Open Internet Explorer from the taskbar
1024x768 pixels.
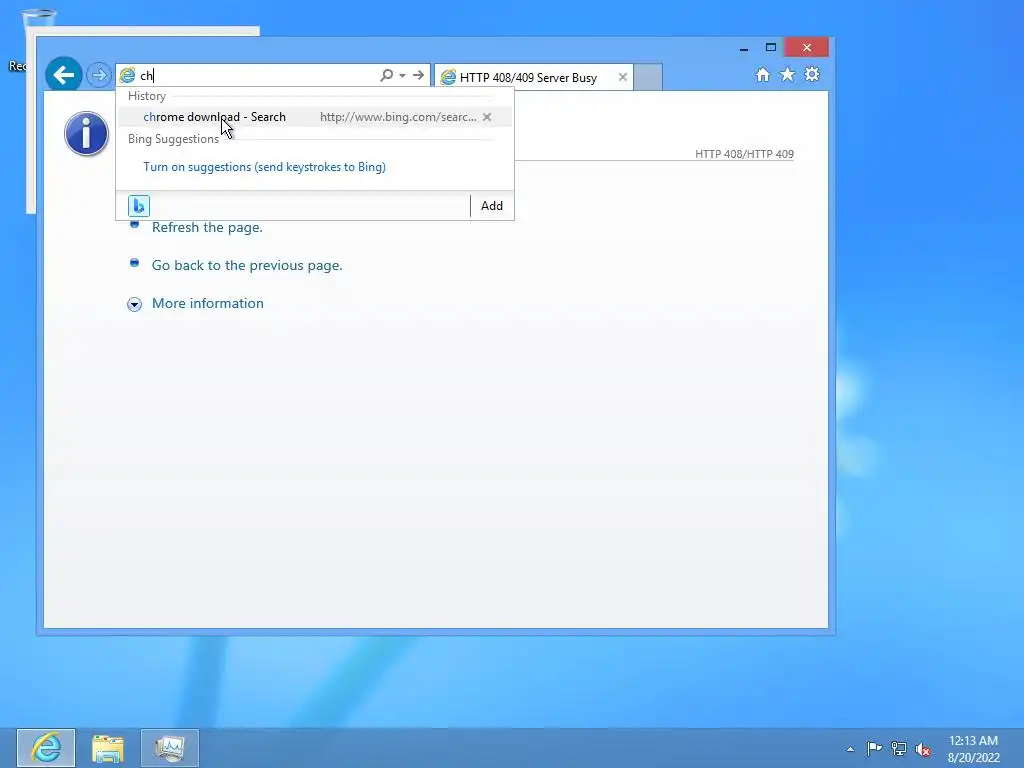coord(46,748)
